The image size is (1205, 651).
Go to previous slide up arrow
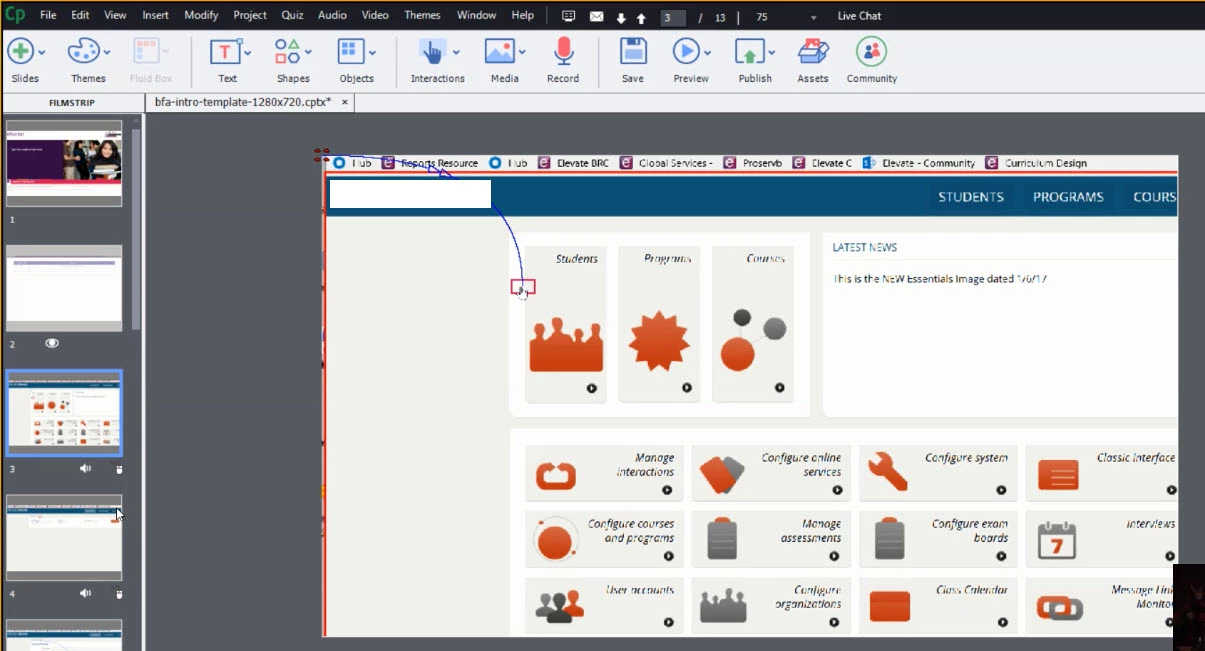(641, 18)
